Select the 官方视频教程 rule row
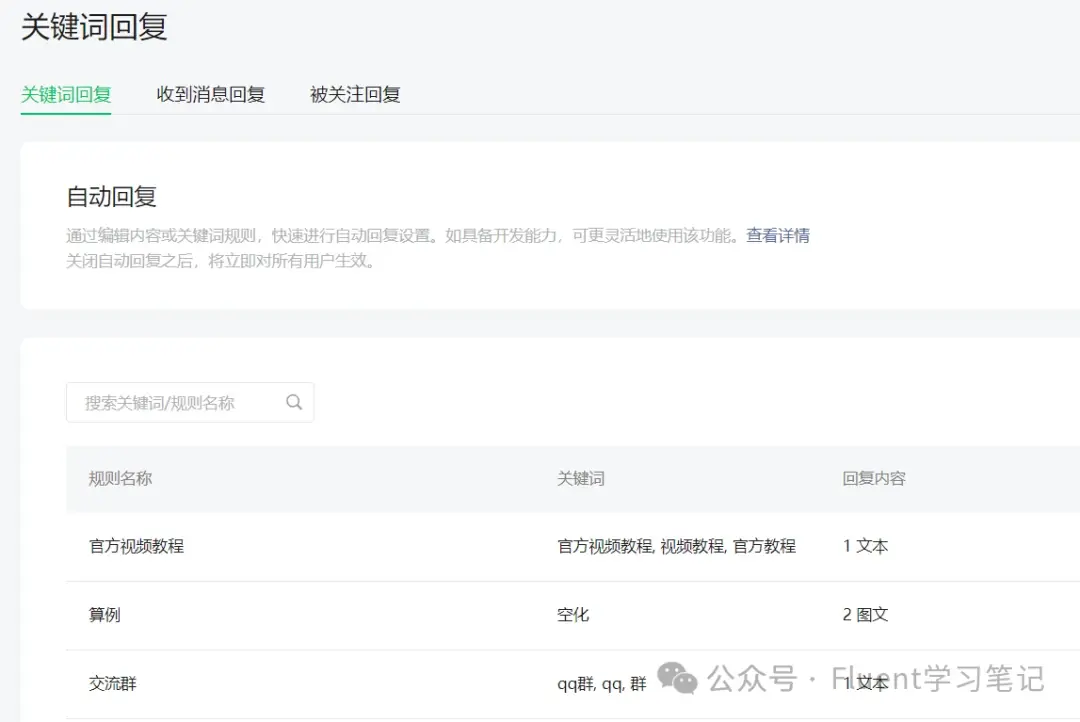 pyautogui.click(x=573, y=546)
